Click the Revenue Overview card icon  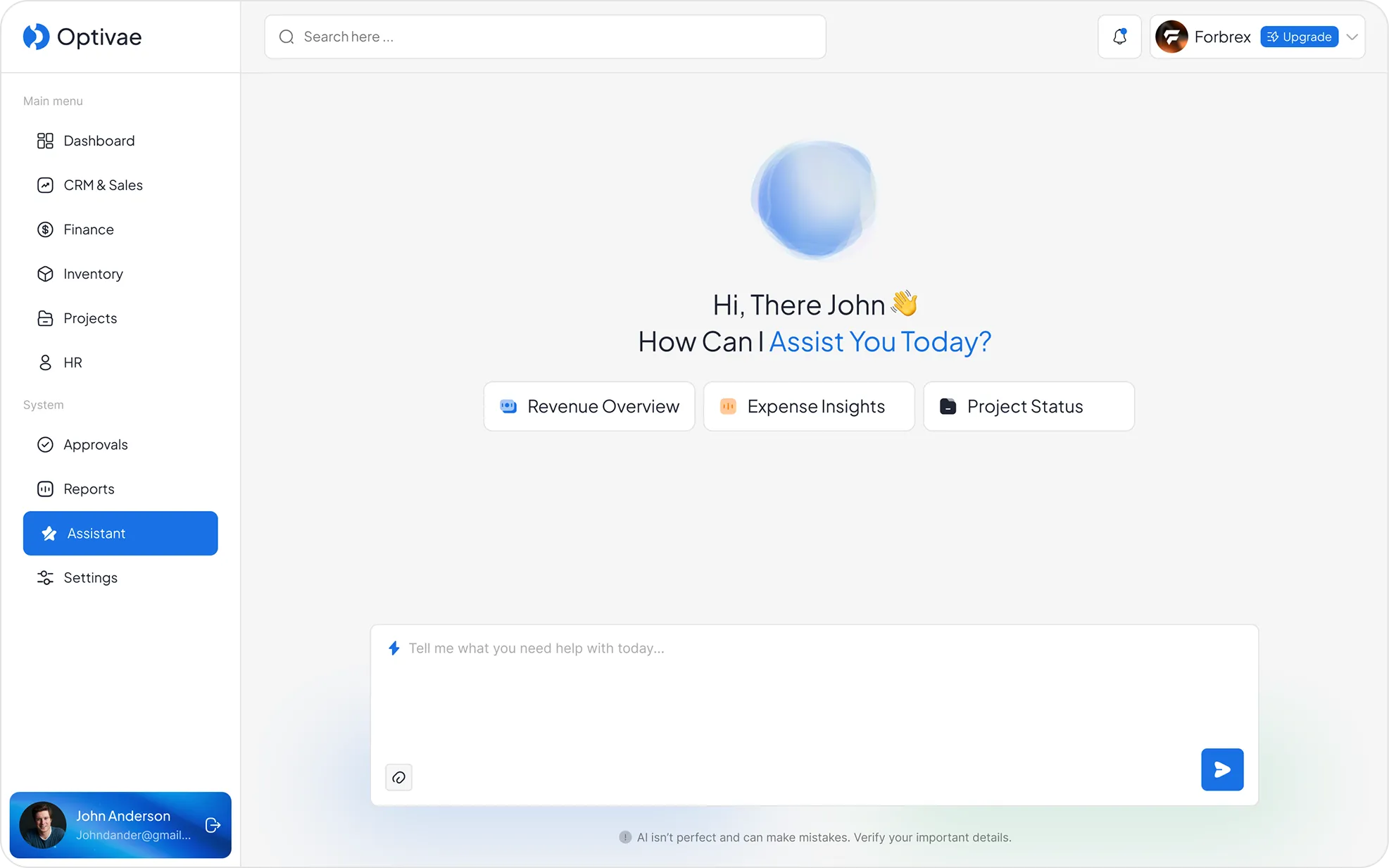508,406
